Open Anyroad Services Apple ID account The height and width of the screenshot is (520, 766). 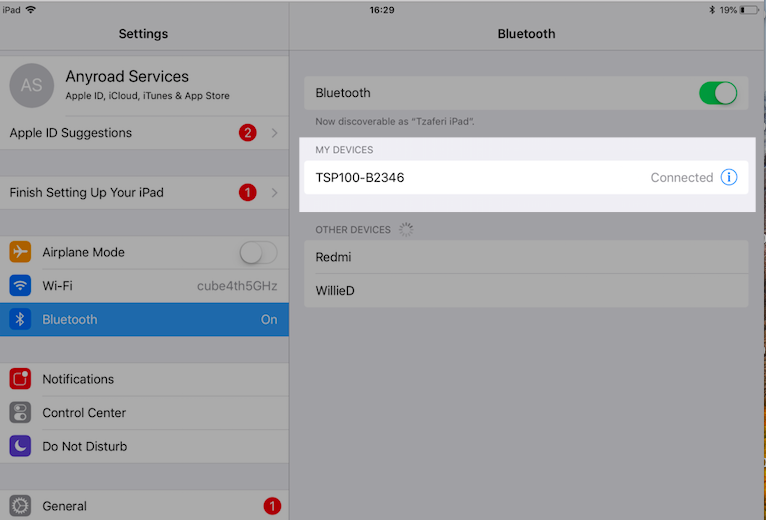(144, 86)
